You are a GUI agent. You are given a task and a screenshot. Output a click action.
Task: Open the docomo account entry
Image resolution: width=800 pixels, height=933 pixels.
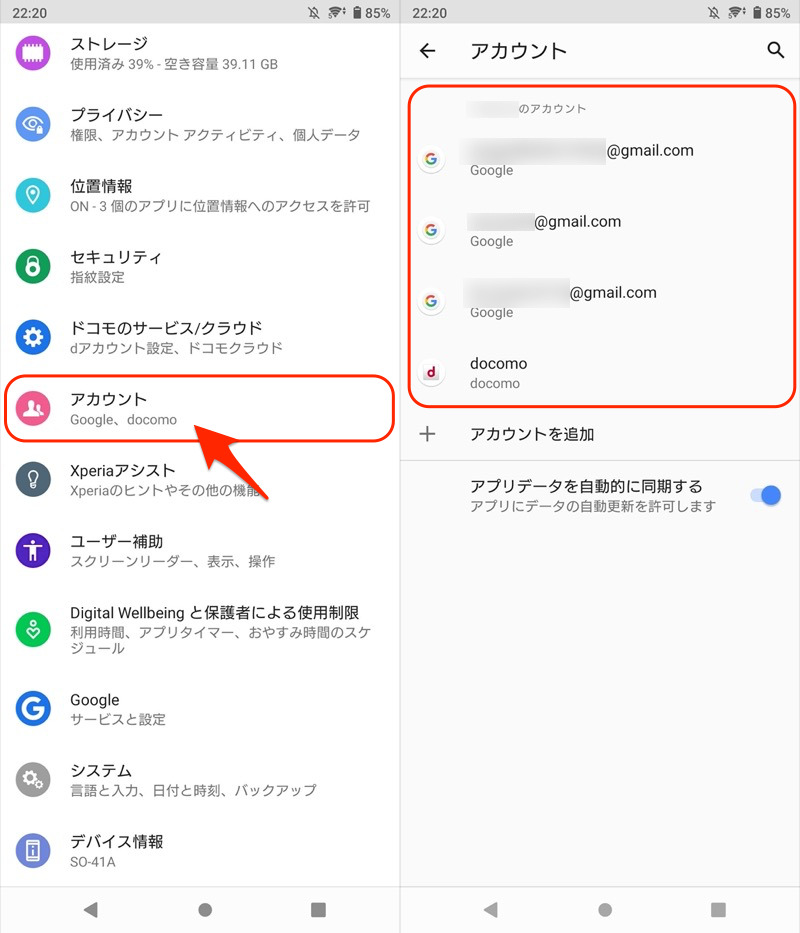click(601, 372)
